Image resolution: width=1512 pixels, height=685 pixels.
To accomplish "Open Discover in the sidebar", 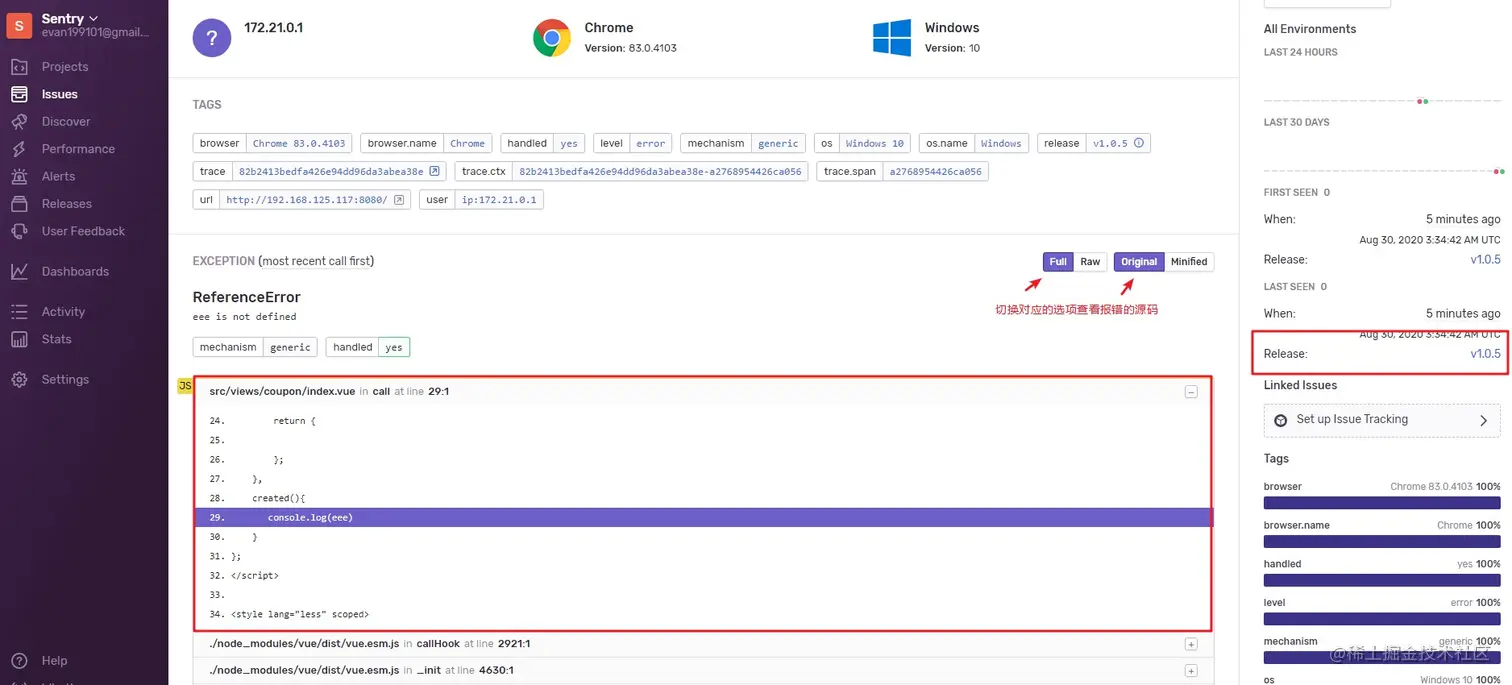I will click(x=66, y=121).
